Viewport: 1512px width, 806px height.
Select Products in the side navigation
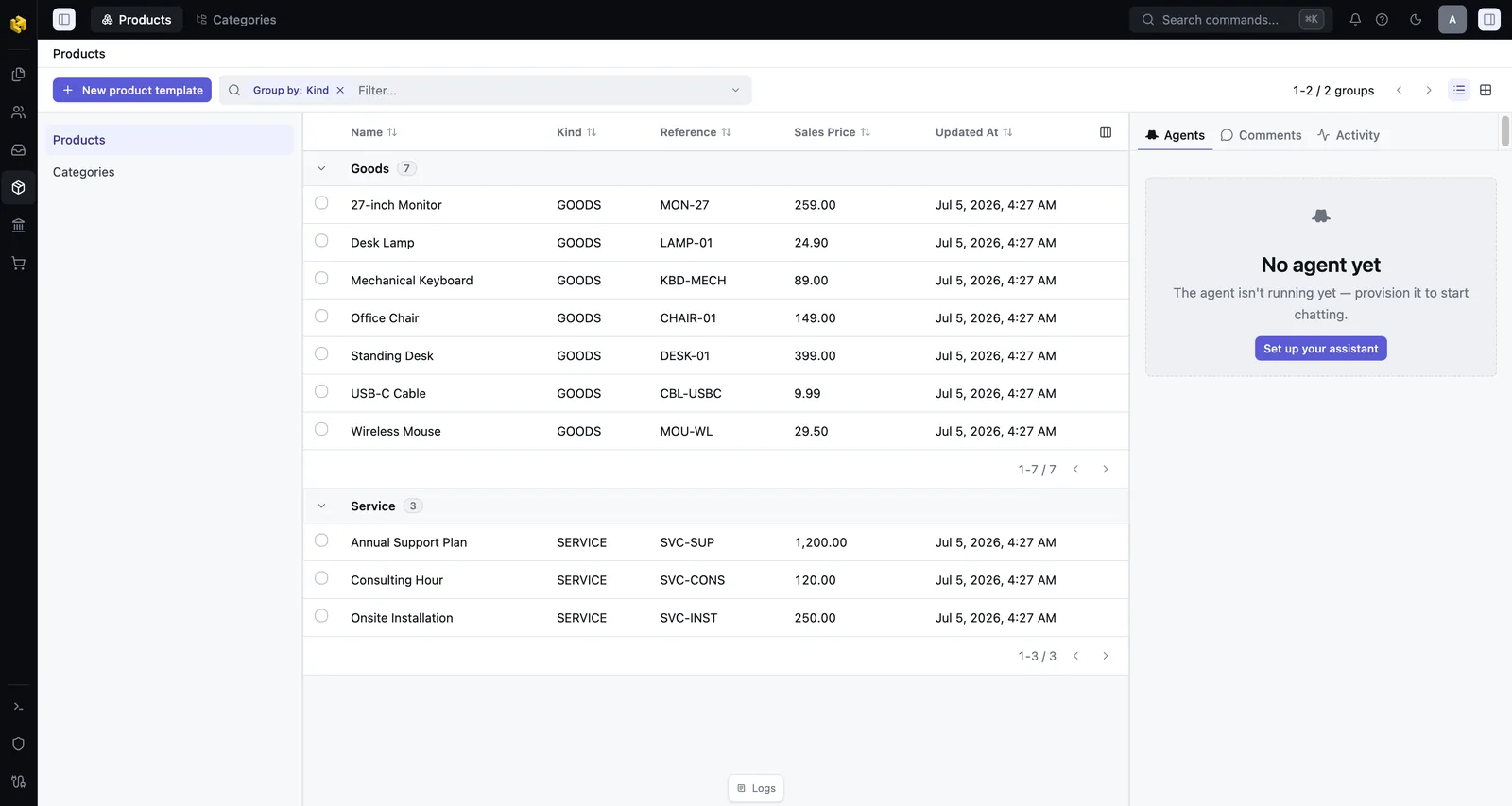click(170, 140)
